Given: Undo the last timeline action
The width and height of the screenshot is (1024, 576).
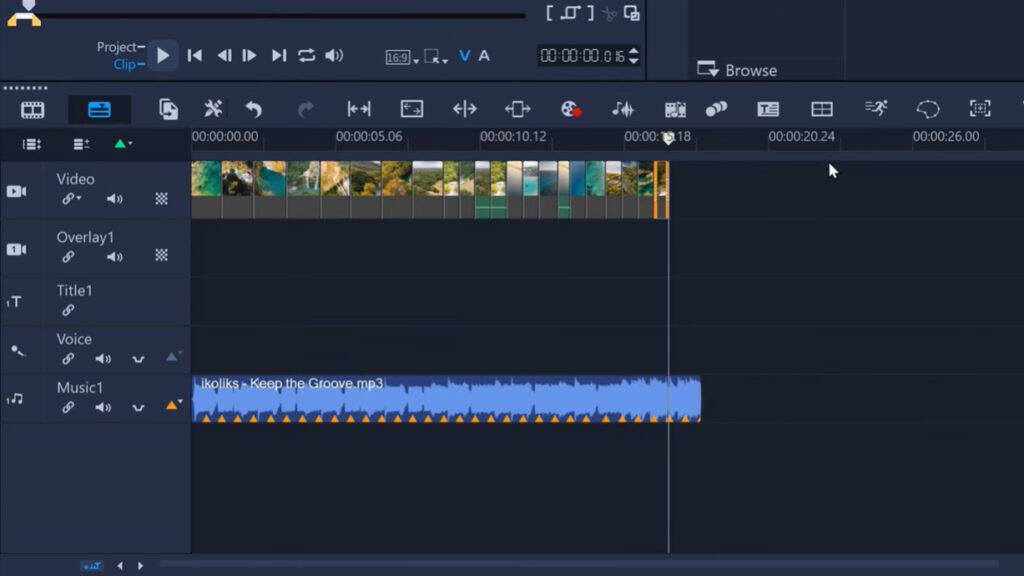Looking at the screenshot, I should [254, 109].
